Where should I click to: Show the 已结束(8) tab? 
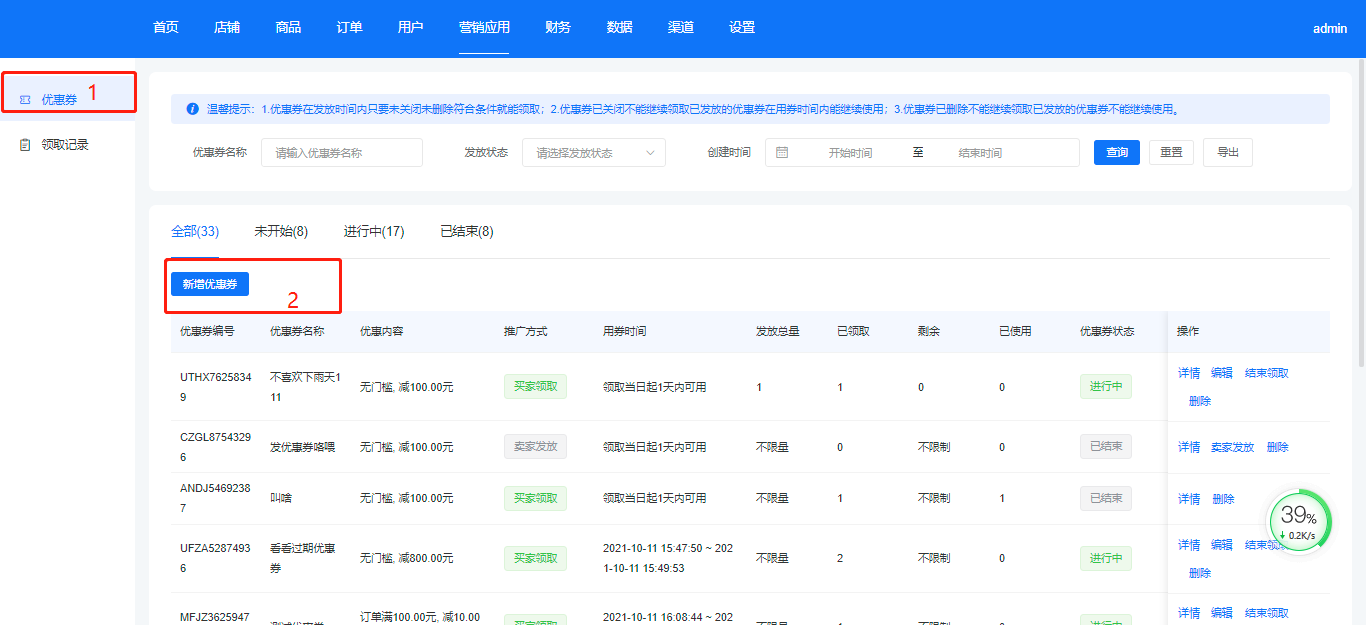(x=467, y=232)
